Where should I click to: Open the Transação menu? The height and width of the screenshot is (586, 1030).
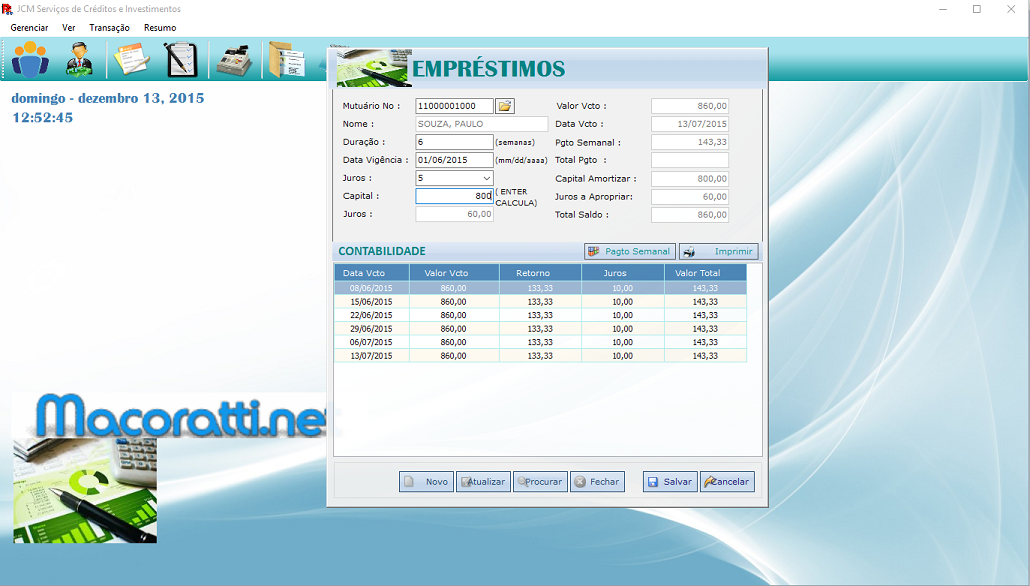pyautogui.click(x=109, y=28)
